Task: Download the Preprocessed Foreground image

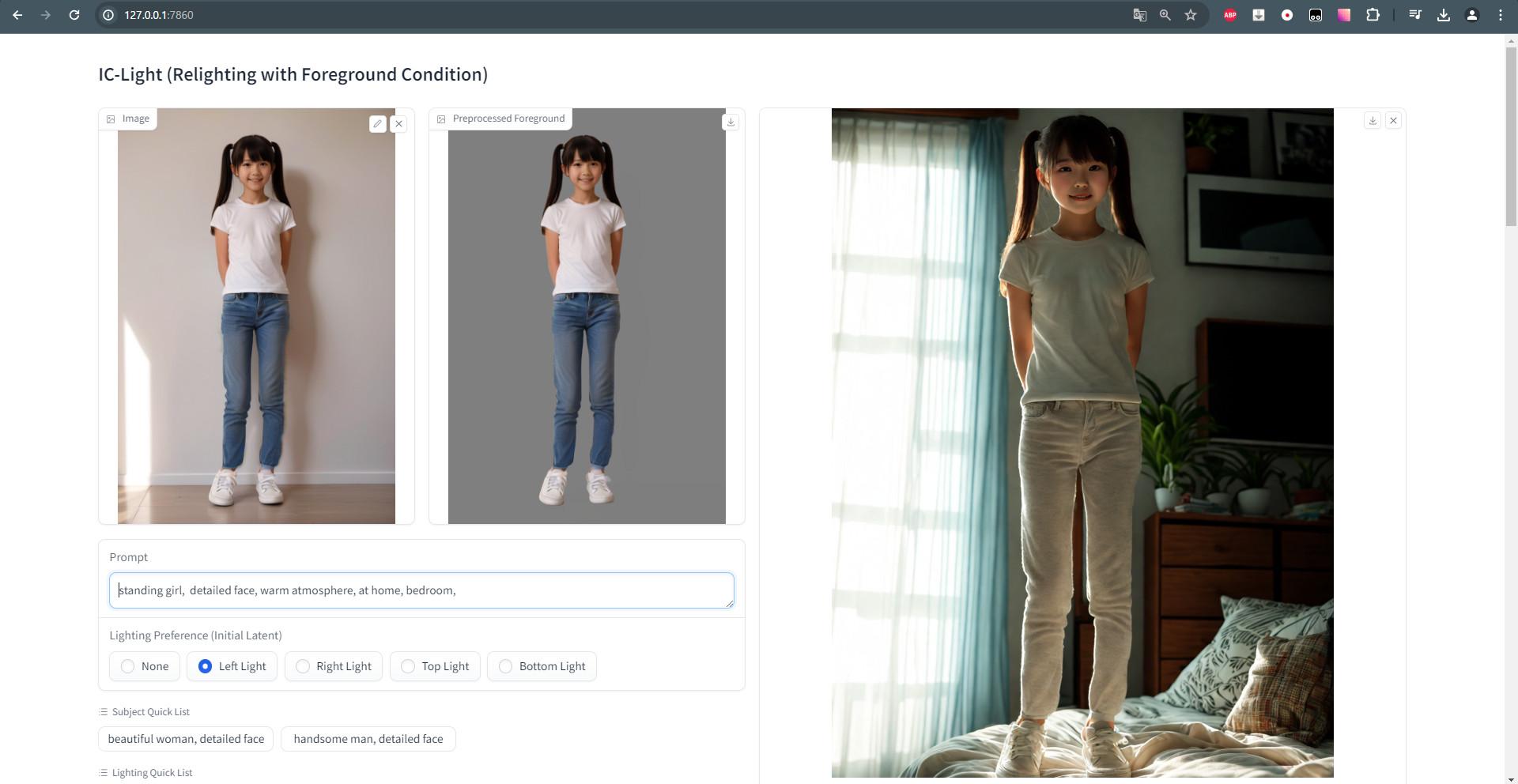Action: click(731, 122)
